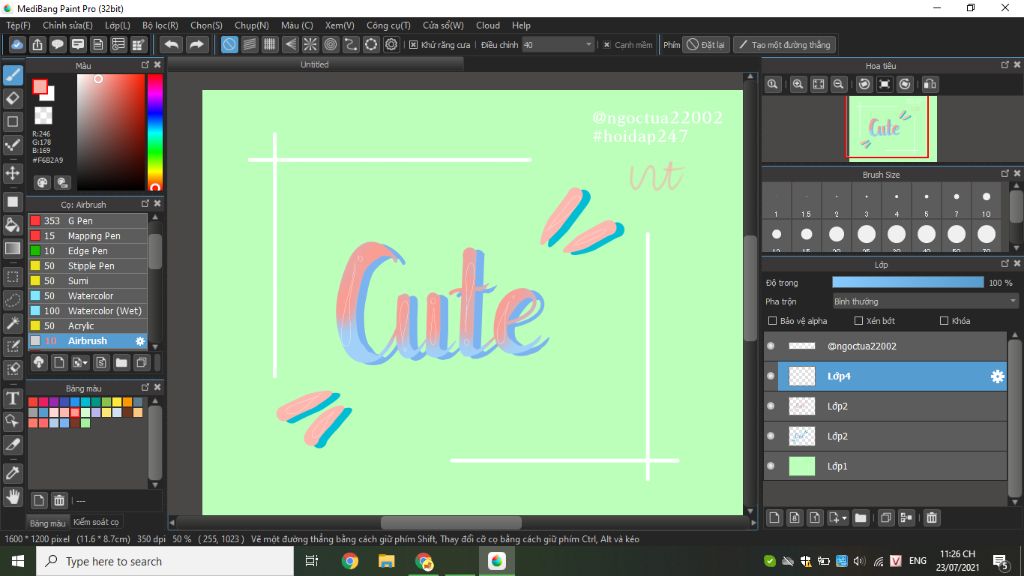Select the Move tool
This screenshot has height=576, width=1024.
click(x=13, y=173)
